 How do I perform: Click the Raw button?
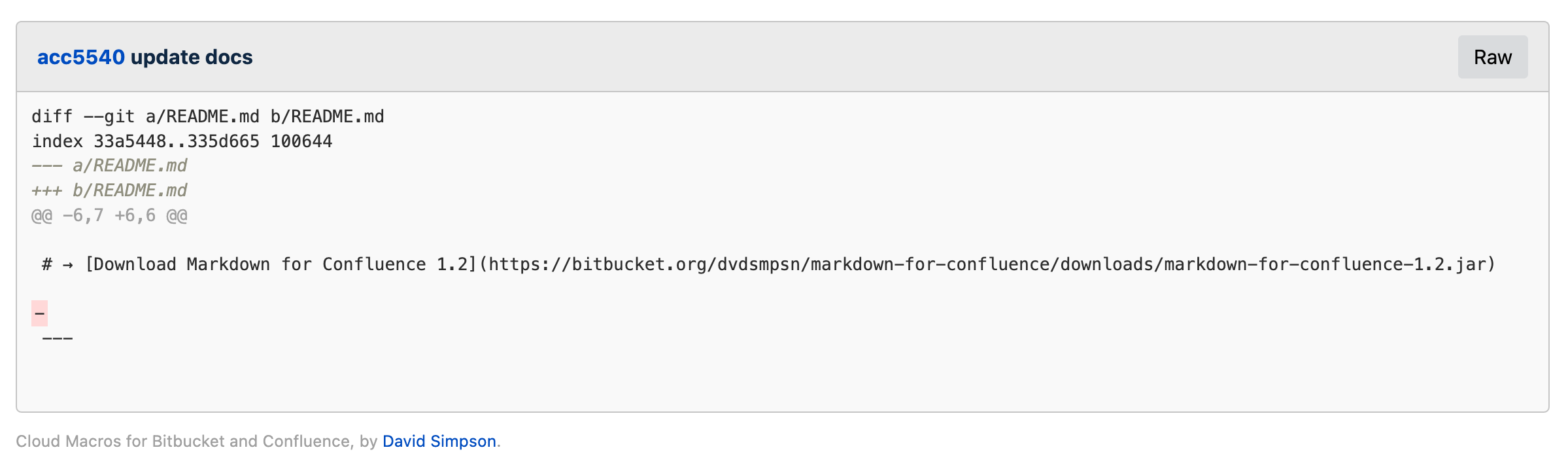tap(1492, 58)
